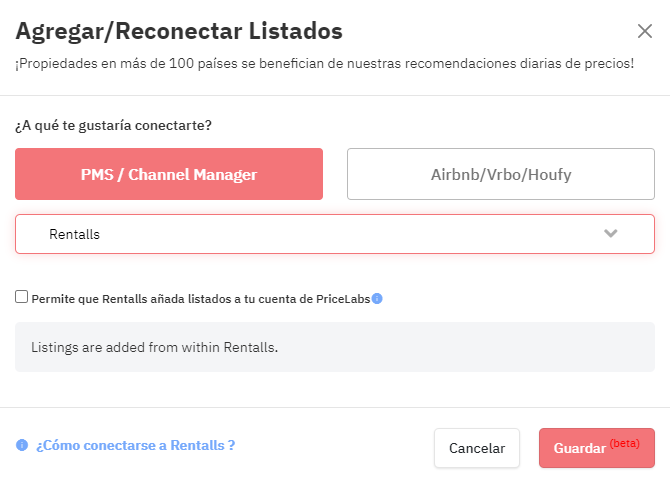Click the info icon before ¿Cómo conectarse link

pyautogui.click(x=22, y=445)
